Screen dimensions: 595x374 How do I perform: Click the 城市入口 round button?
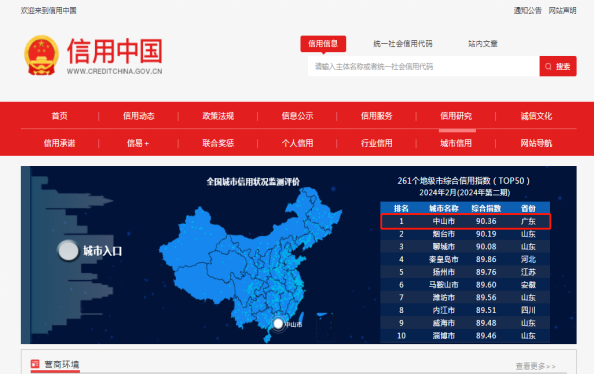(68, 251)
